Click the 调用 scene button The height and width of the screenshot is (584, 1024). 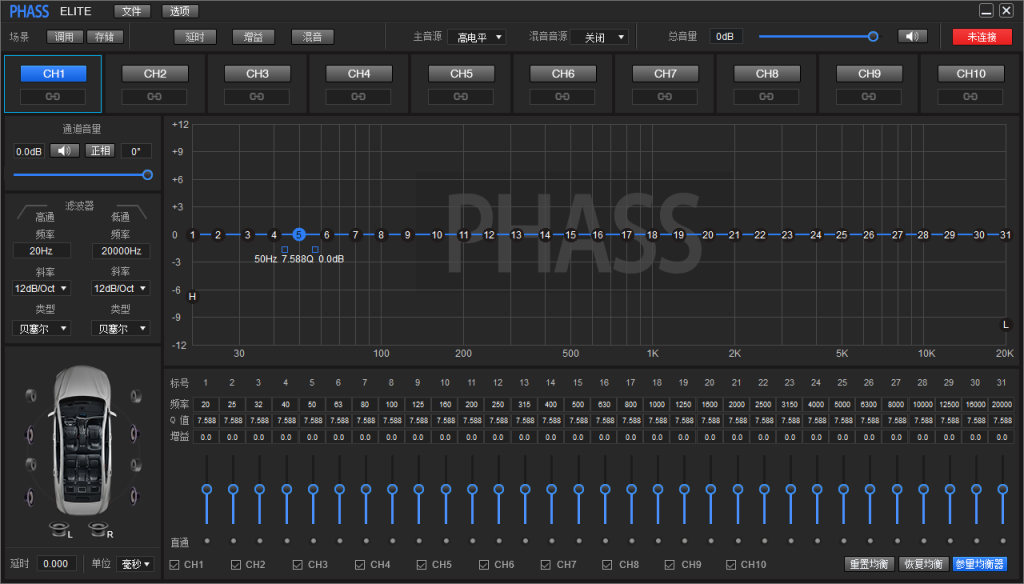(65, 37)
